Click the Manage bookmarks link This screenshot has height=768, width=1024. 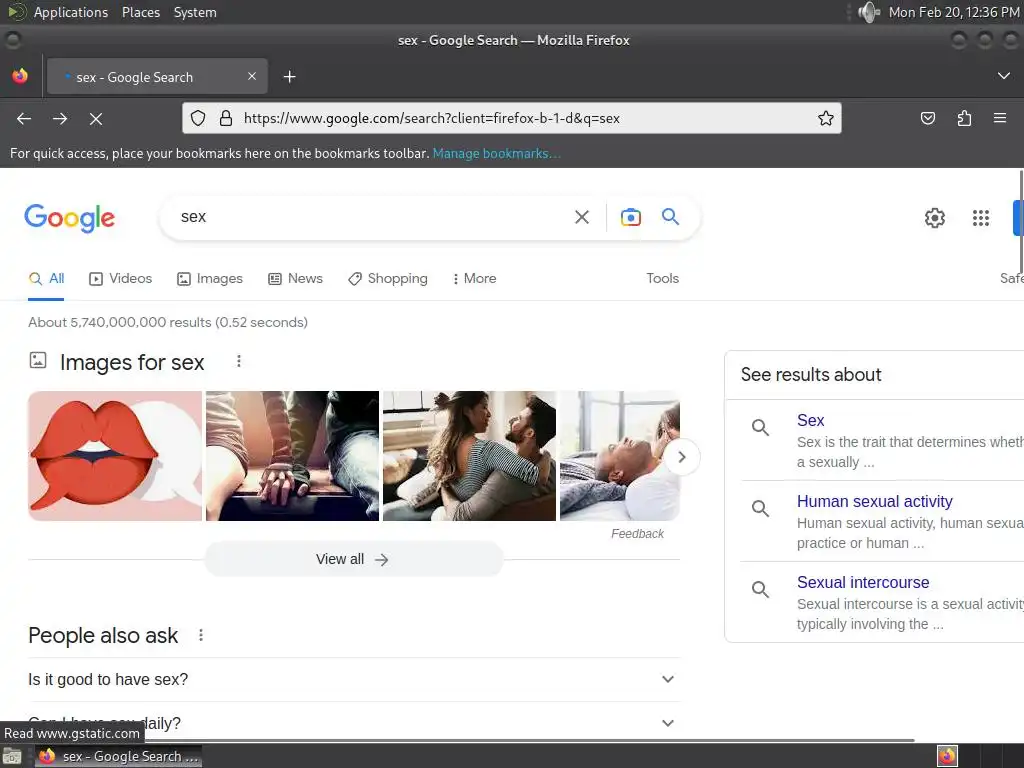(x=496, y=153)
